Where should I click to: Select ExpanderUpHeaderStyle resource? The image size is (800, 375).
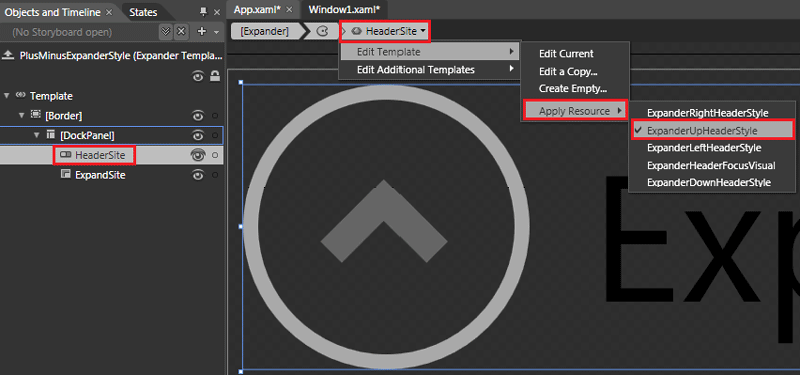click(x=712, y=130)
